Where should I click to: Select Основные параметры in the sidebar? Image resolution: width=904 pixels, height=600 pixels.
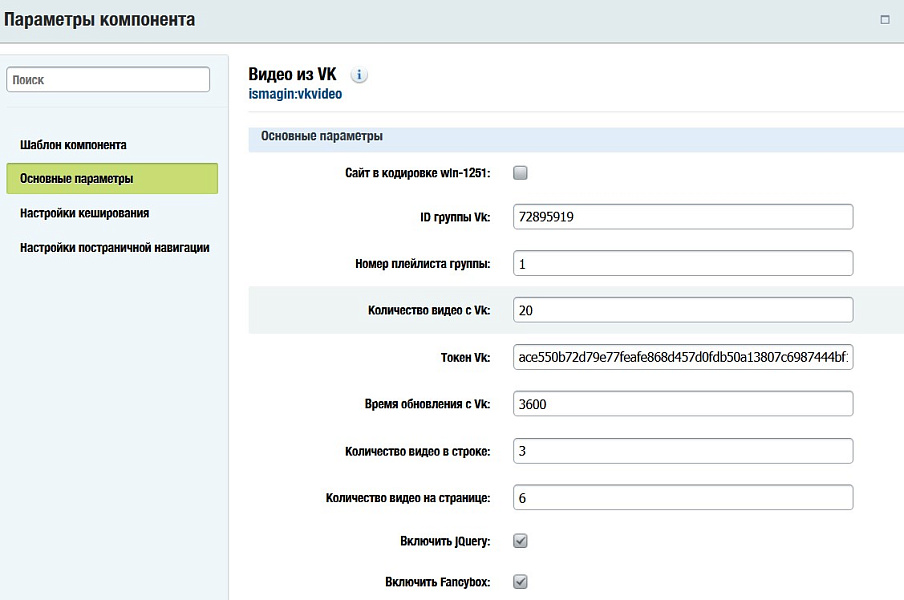tap(112, 179)
